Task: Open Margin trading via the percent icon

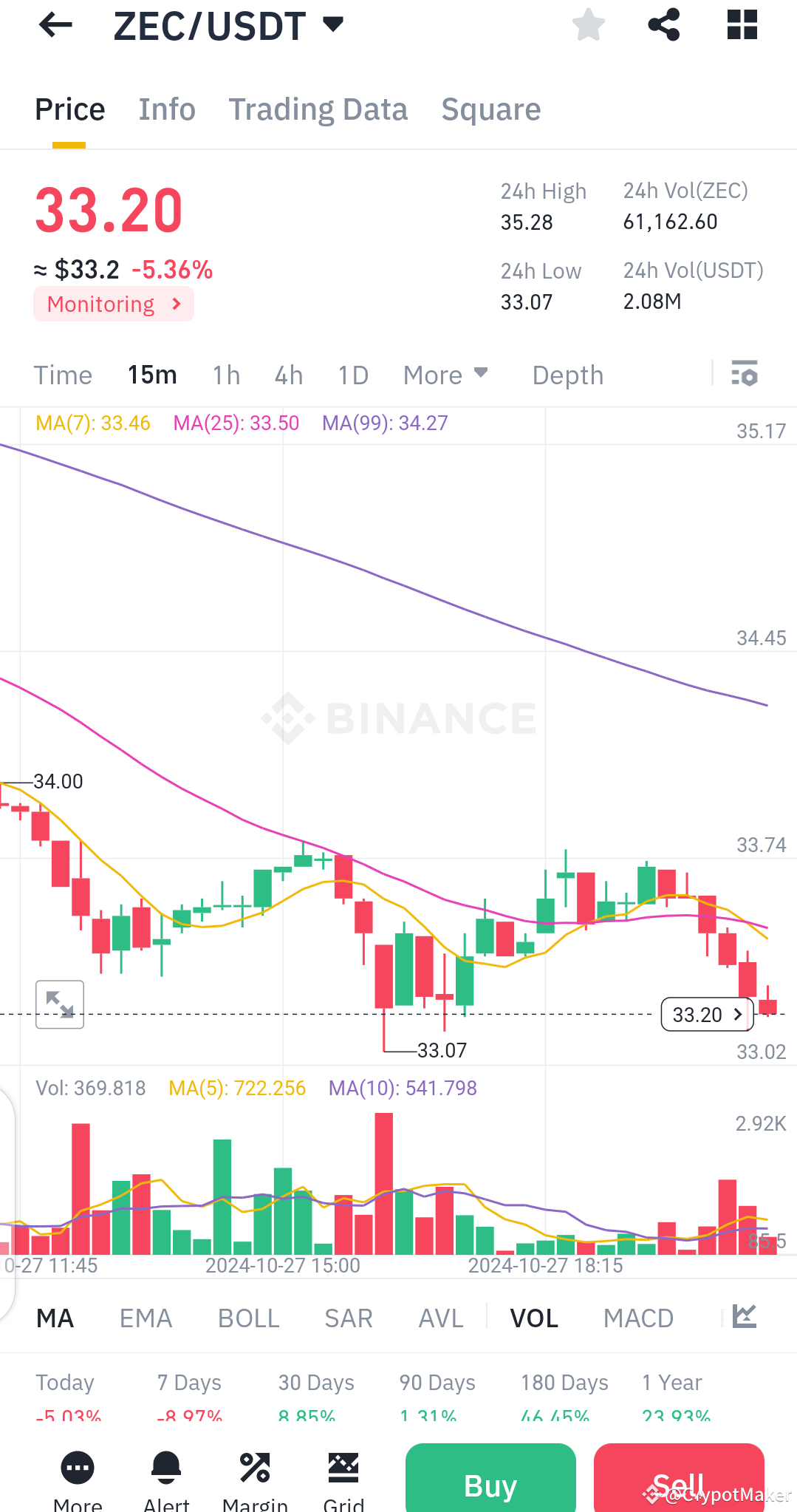Action: click(x=254, y=1467)
